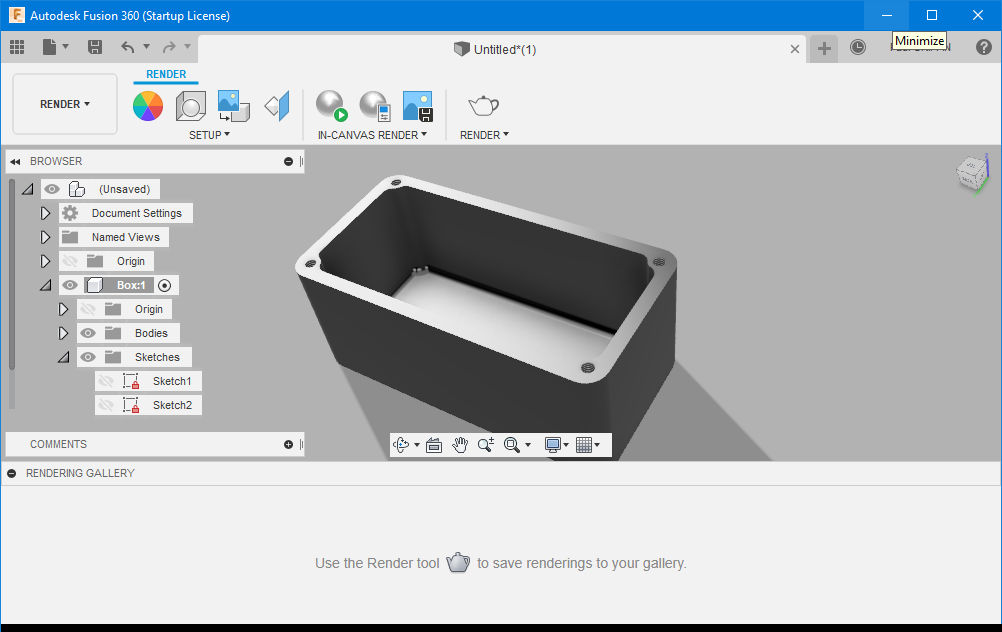Start the In-Canvas Render
The width and height of the screenshot is (1002, 632).
point(332,106)
